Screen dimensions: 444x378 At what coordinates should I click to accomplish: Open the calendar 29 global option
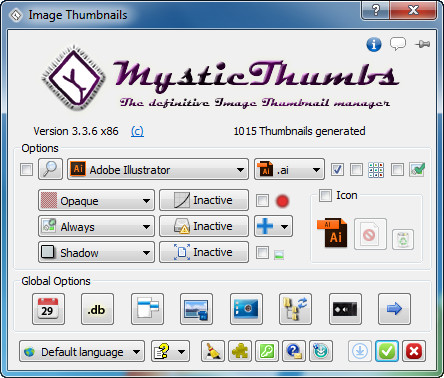tap(48, 309)
